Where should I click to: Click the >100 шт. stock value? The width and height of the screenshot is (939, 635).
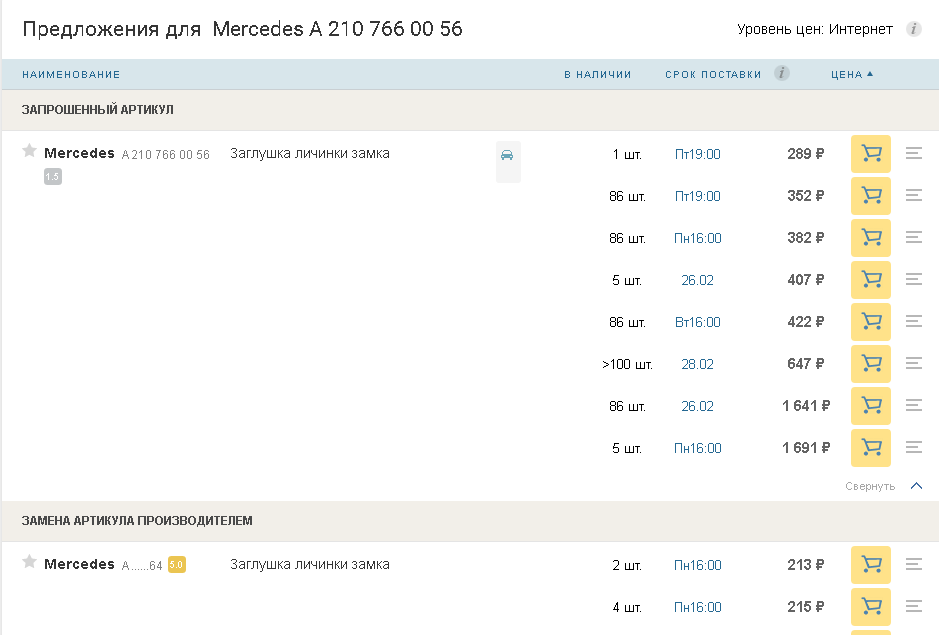(x=627, y=364)
